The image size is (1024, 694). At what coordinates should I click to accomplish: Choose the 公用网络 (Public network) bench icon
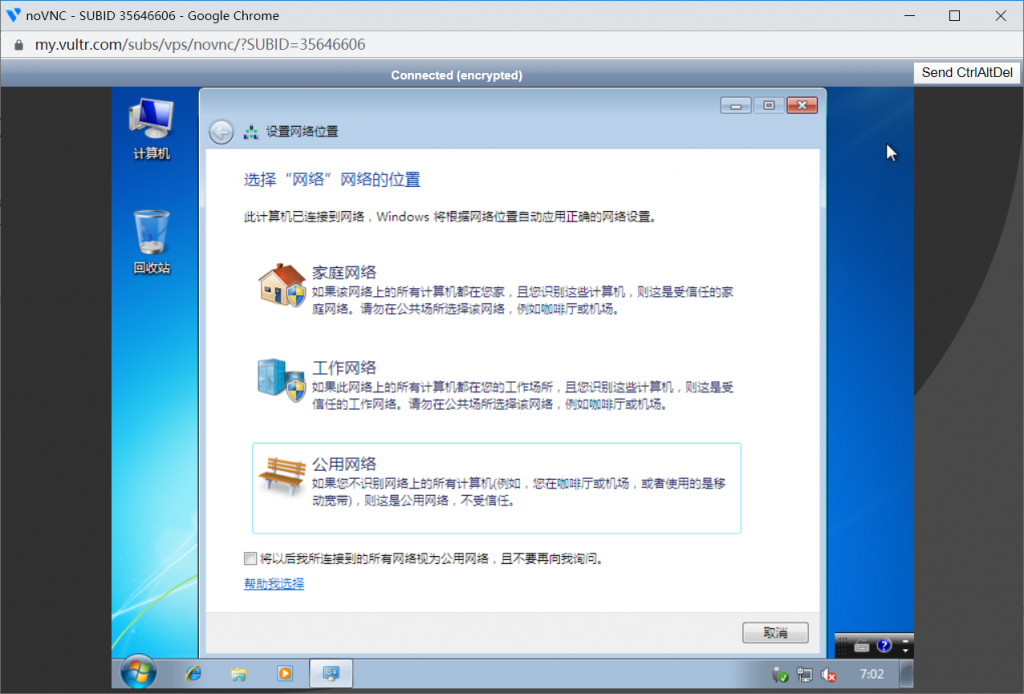click(x=282, y=477)
